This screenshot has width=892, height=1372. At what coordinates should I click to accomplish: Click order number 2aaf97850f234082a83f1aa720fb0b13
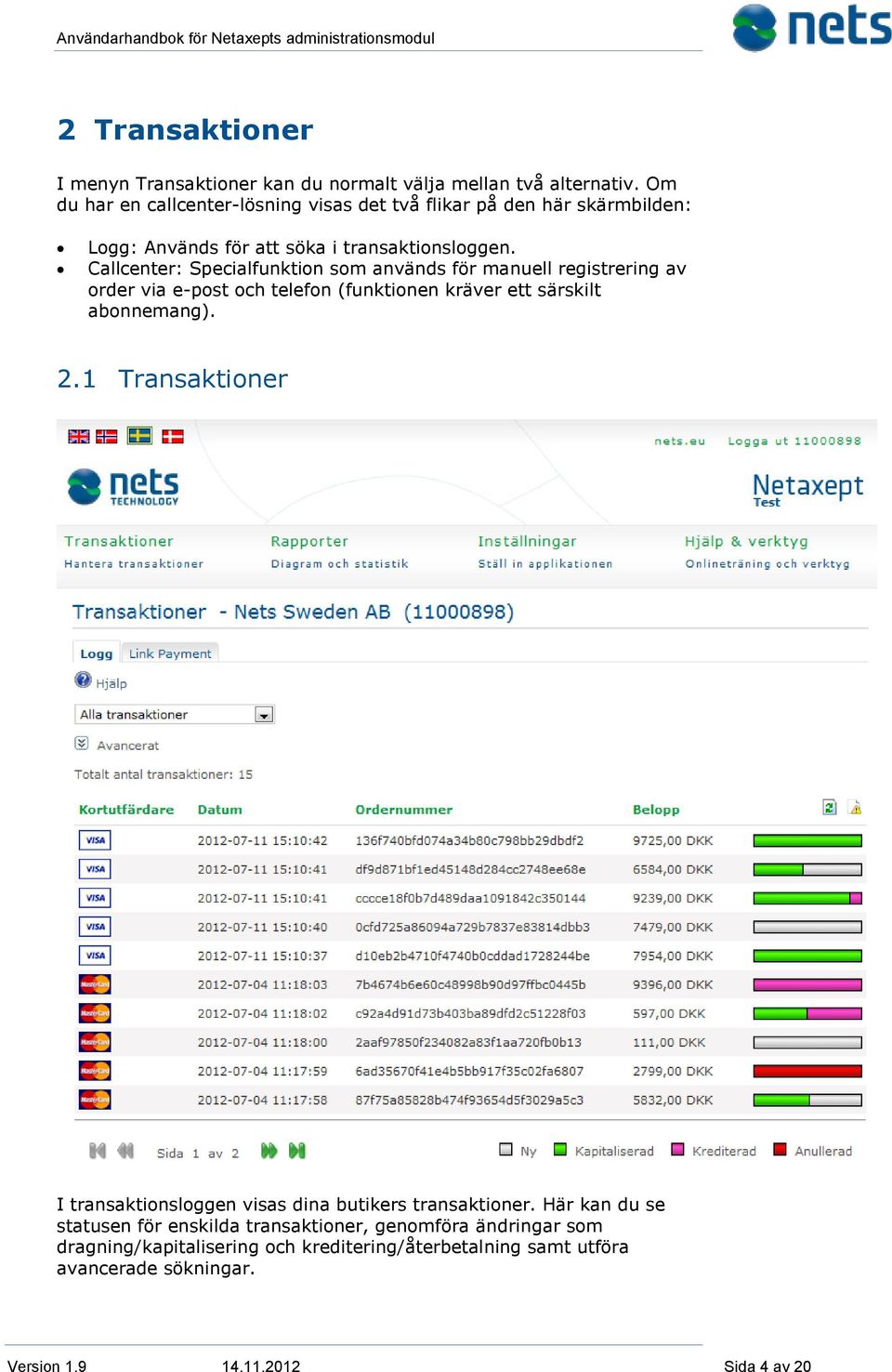coord(468,1042)
